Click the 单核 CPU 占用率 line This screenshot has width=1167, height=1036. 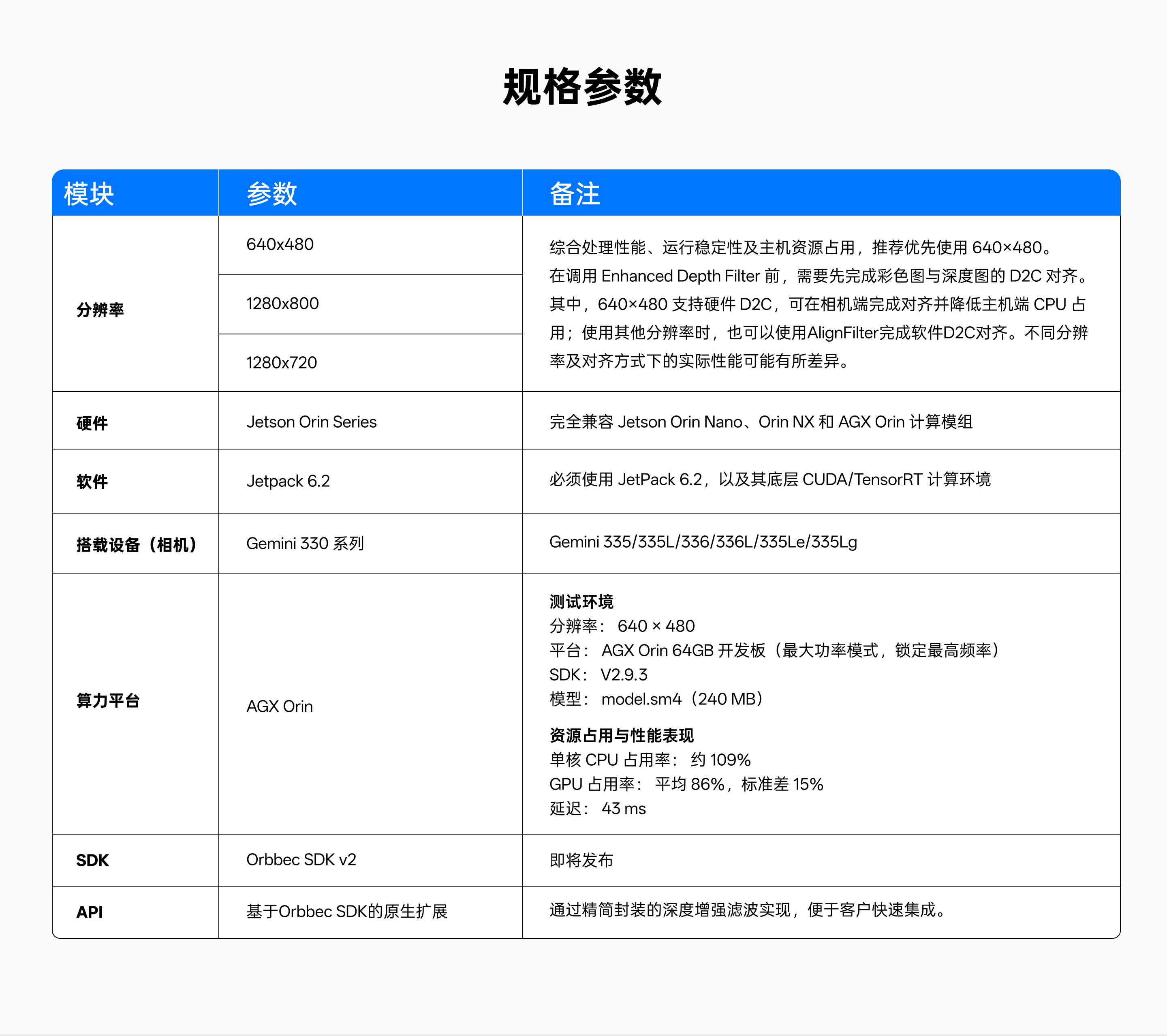(x=650, y=760)
